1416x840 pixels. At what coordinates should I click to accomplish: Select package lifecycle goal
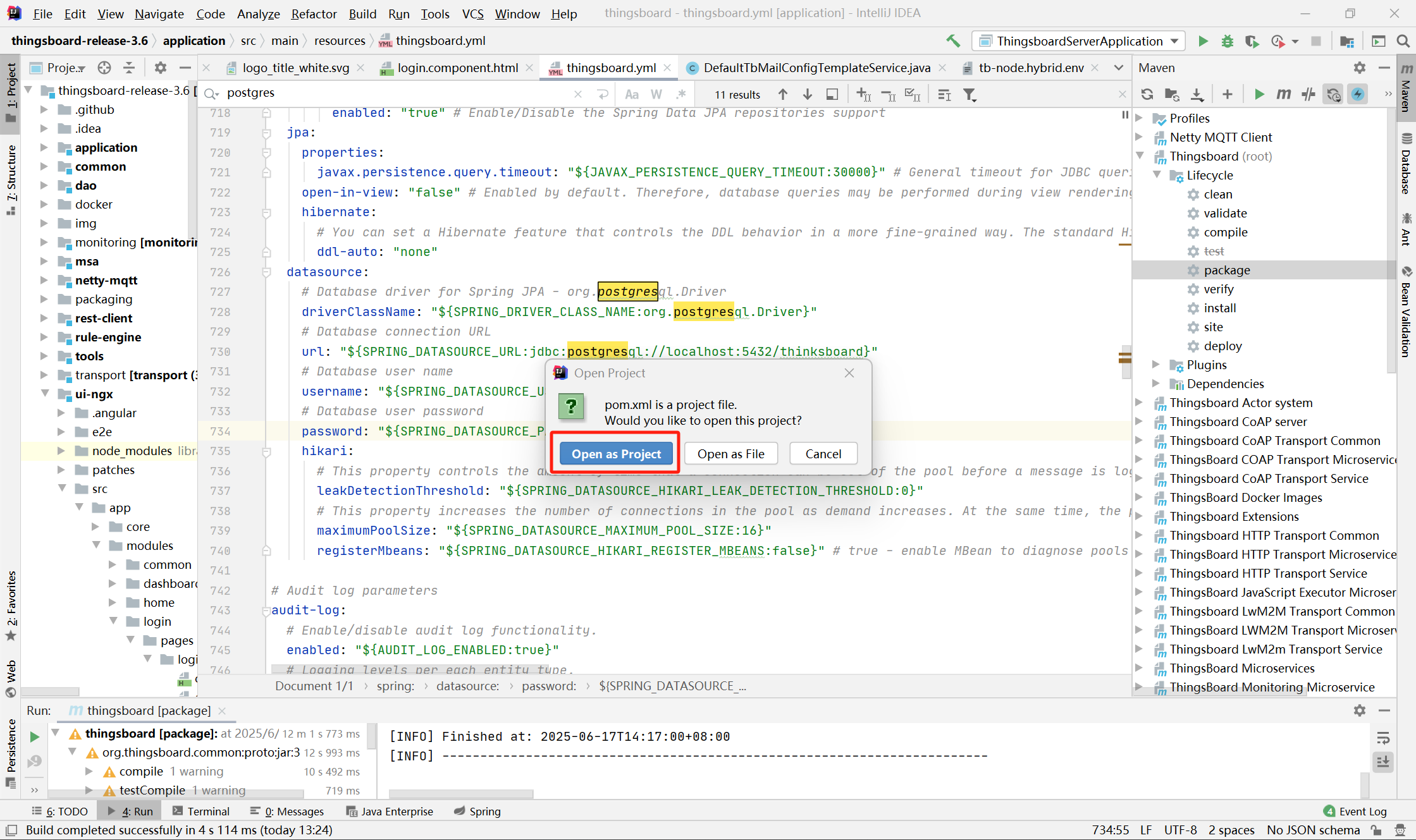click(1226, 270)
